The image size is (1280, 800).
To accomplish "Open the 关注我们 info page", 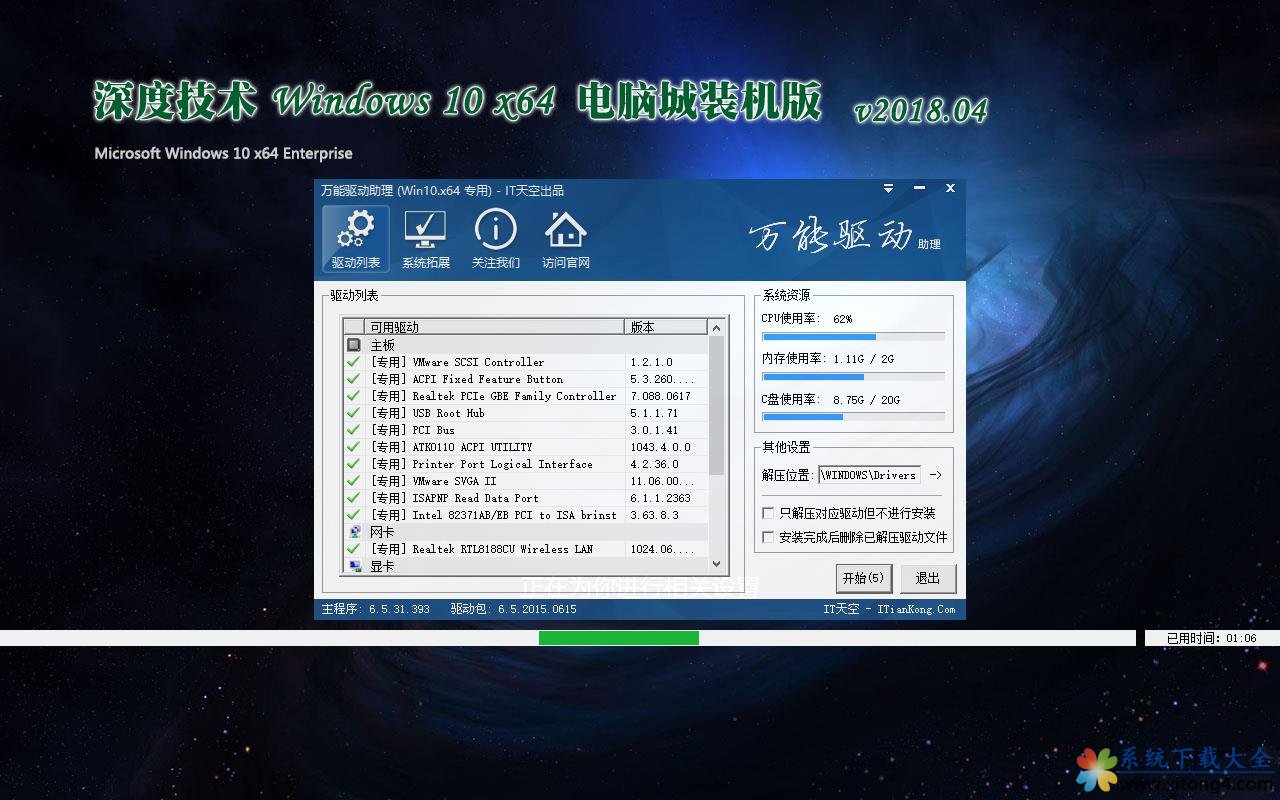I will point(495,239).
